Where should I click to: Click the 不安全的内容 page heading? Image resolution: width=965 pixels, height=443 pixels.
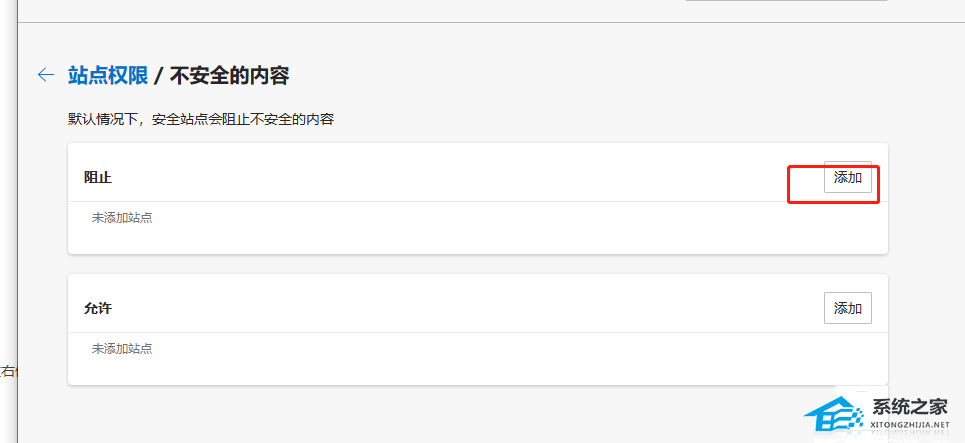tap(229, 74)
